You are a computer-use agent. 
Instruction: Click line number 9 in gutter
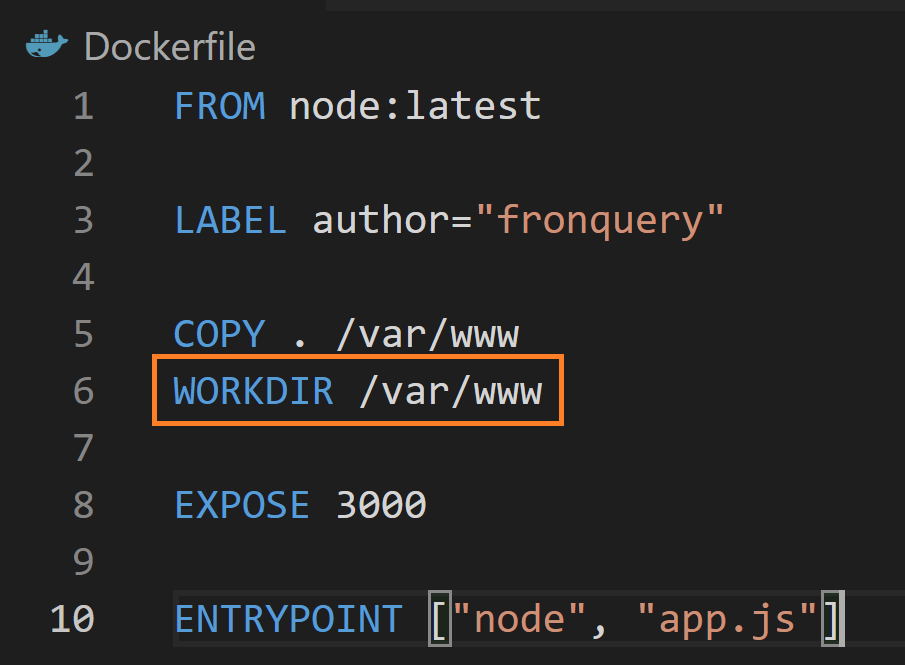pos(84,562)
